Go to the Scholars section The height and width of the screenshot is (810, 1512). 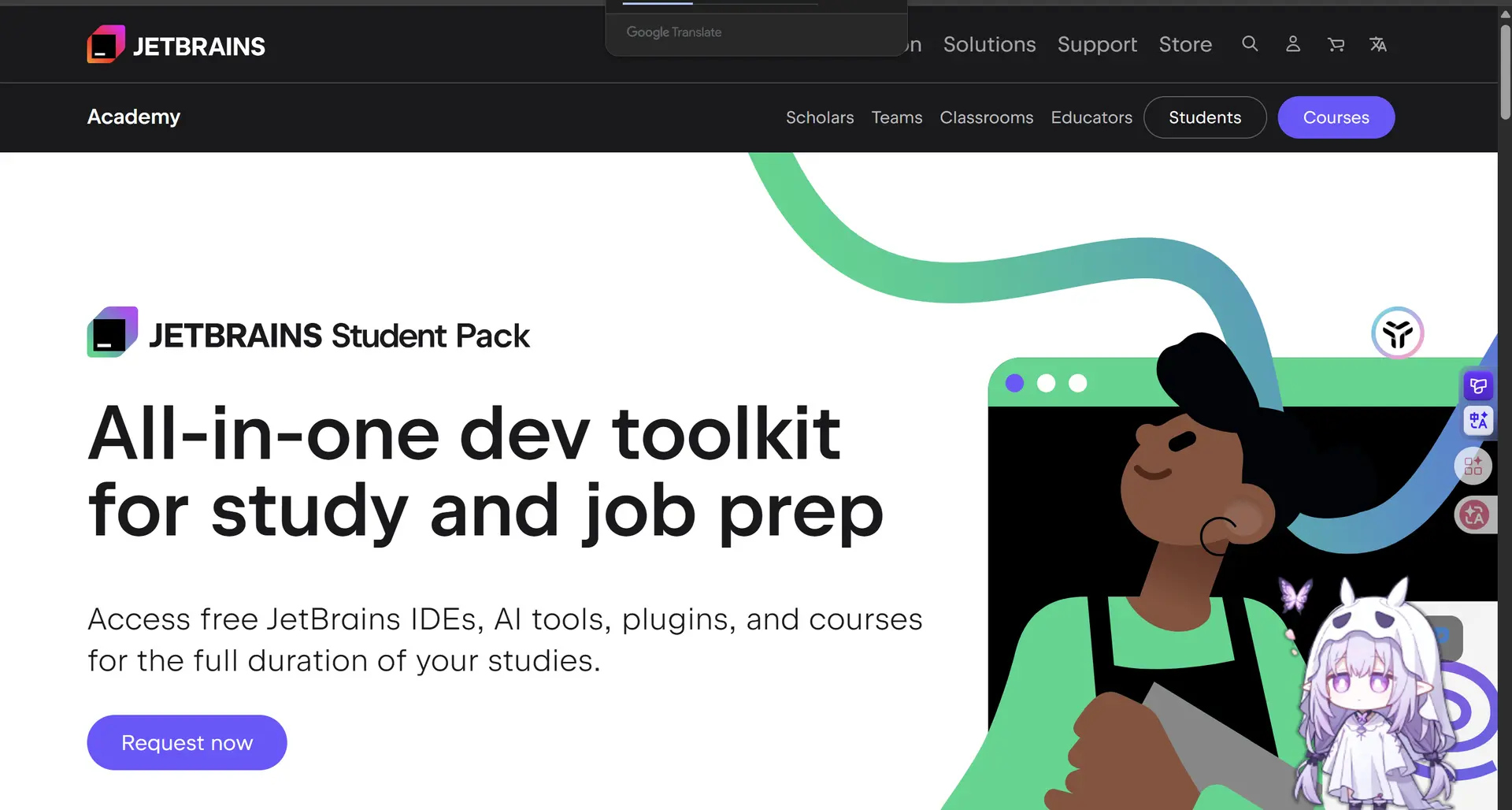coord(820,117)
